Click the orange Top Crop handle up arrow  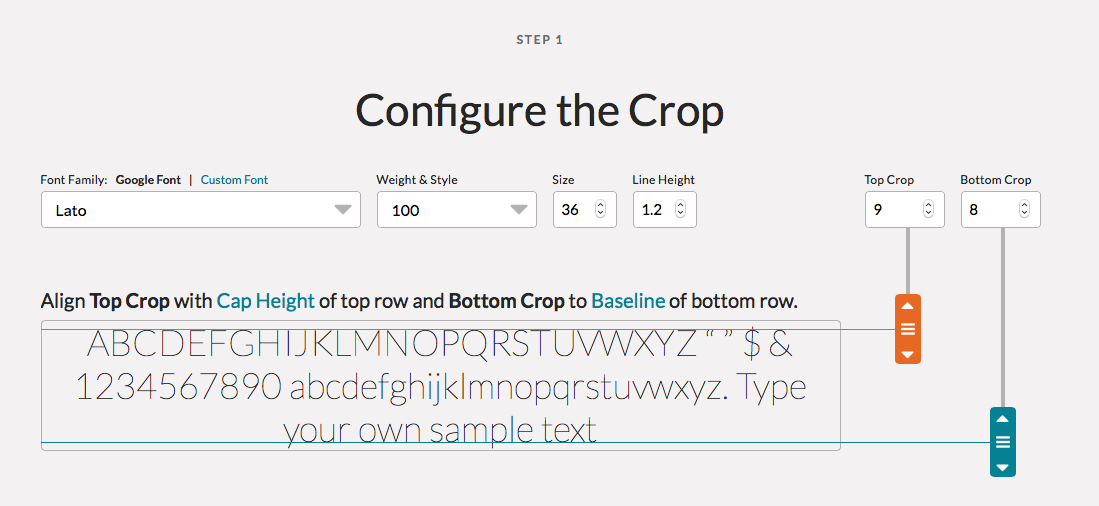click(x=908, y=305)
